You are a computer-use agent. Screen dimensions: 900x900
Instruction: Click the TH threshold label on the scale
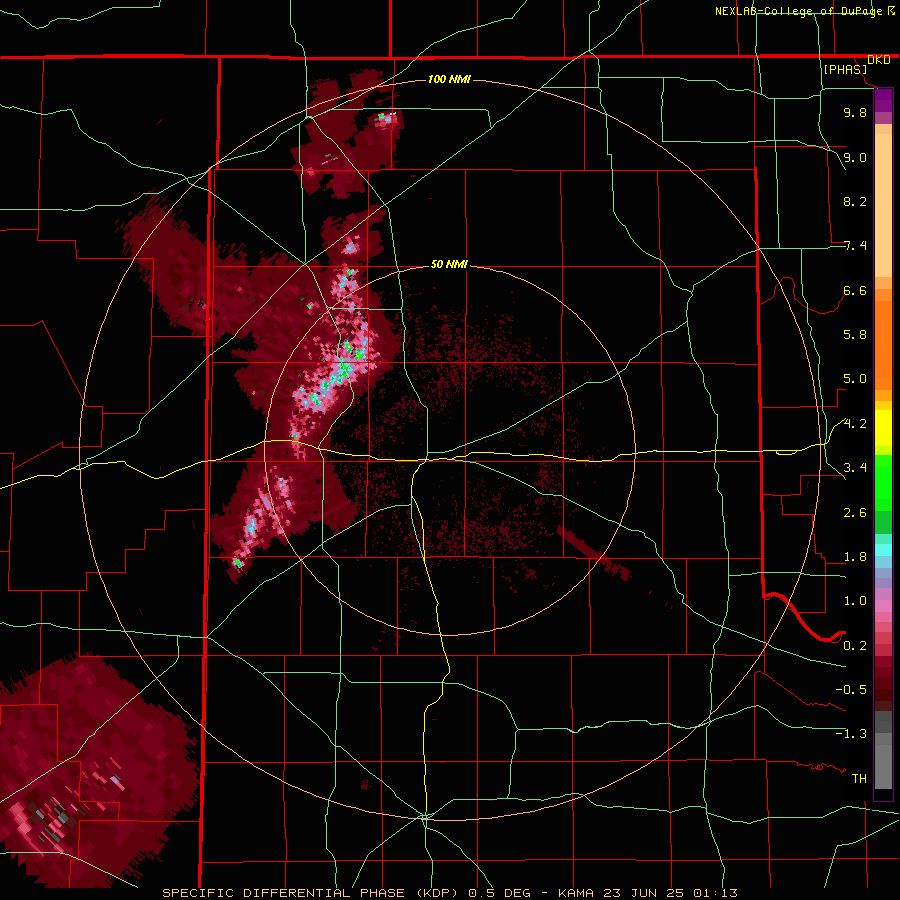click(x=859, y=778)
